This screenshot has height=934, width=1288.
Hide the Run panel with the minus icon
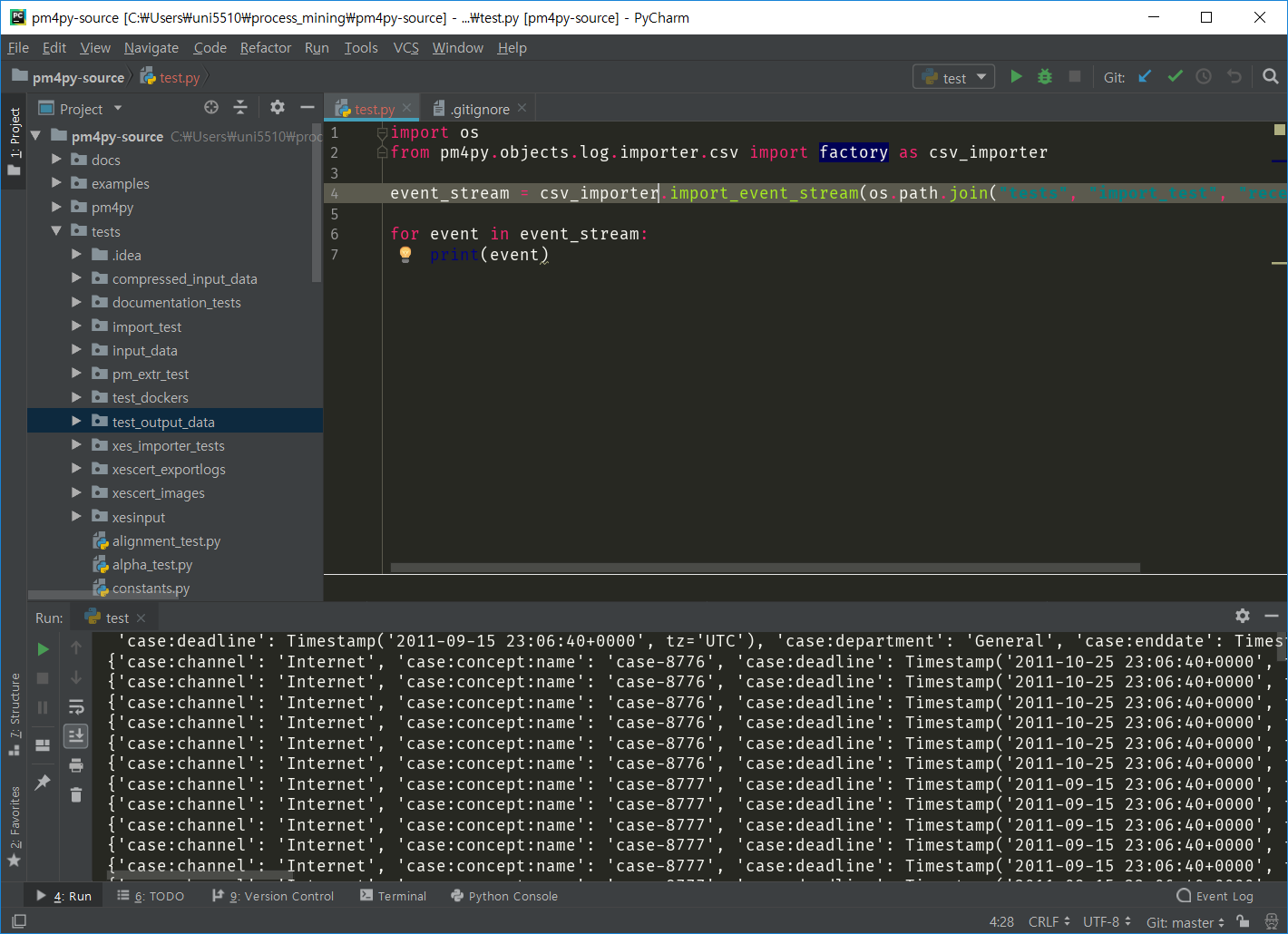tap(1272, 617)
